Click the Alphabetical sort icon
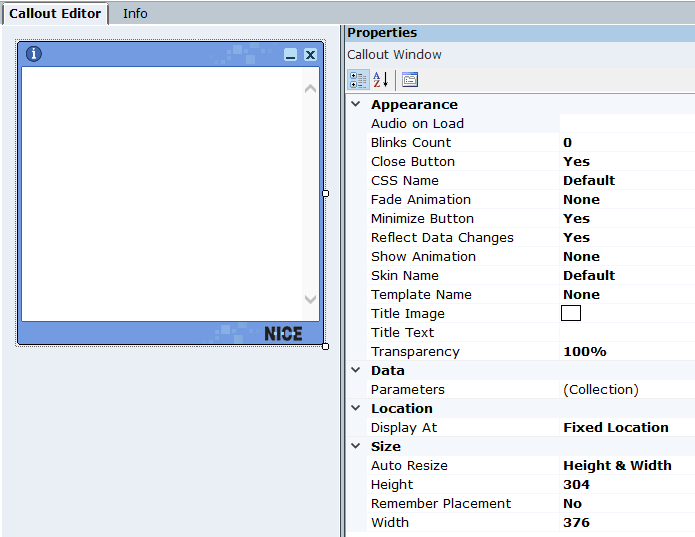This screenshot has width=695, height=537. point(380,80)
